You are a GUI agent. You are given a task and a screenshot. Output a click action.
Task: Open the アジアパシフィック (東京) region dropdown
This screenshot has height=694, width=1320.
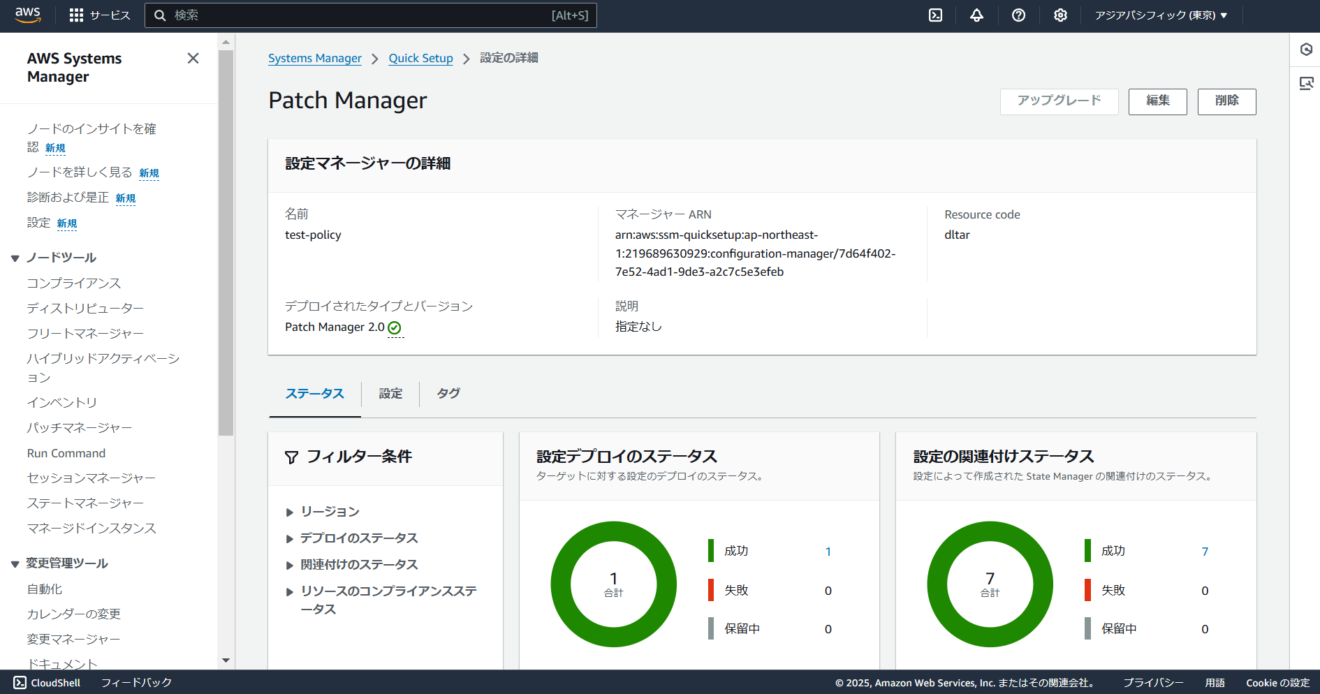(x=1162, y=15)
